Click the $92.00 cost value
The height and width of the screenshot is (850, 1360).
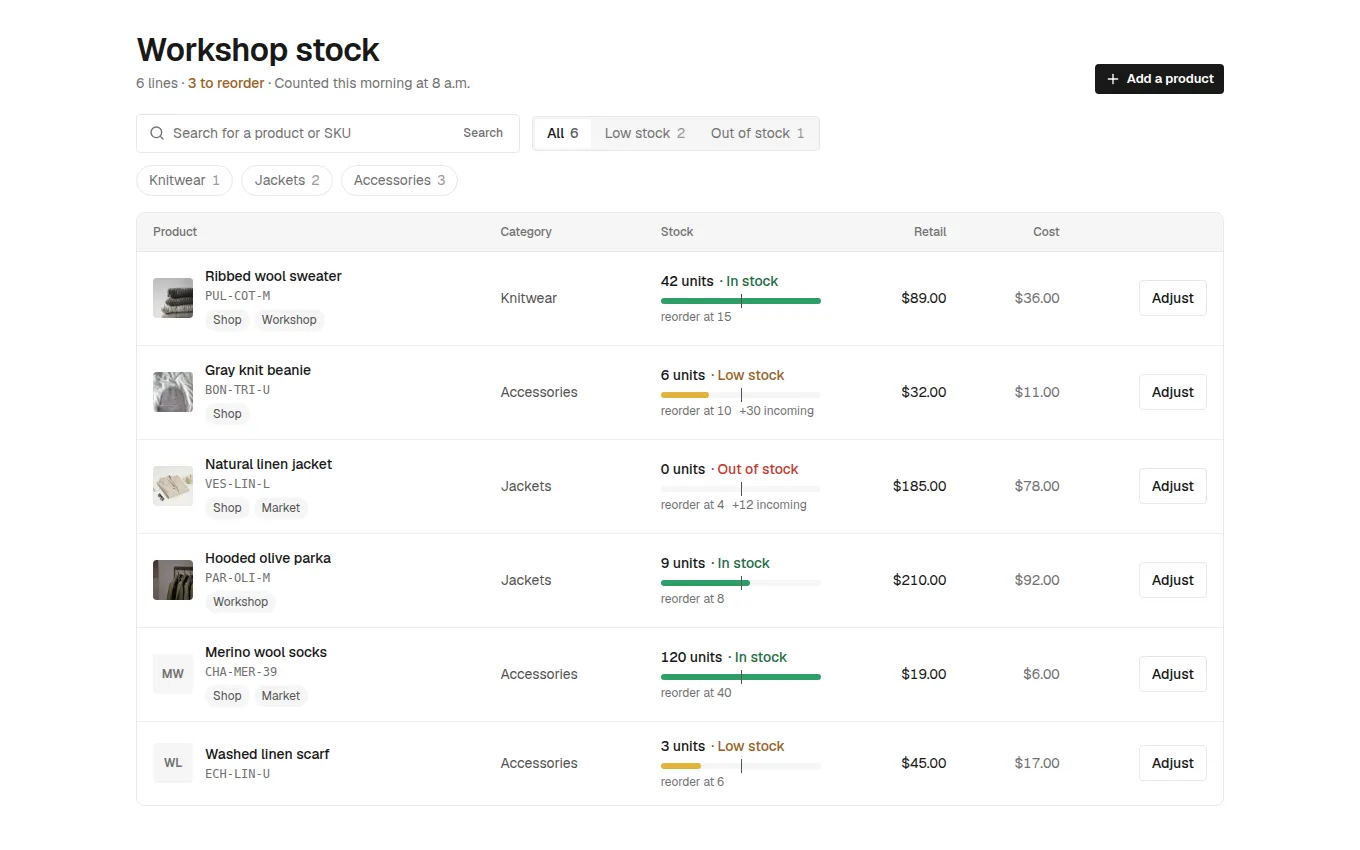[1037, 580]
